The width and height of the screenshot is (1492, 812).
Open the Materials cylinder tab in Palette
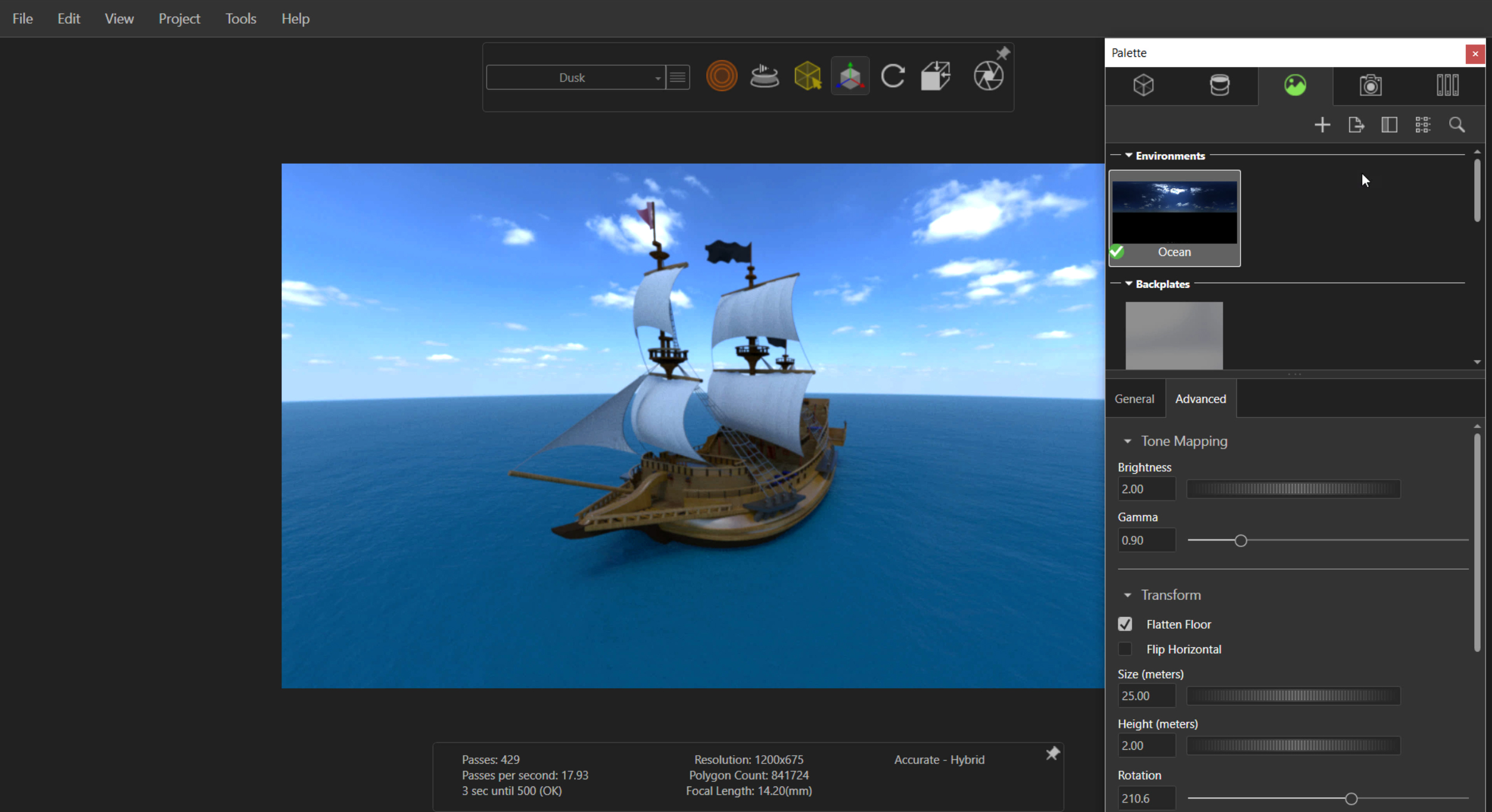coord(1219,85)
